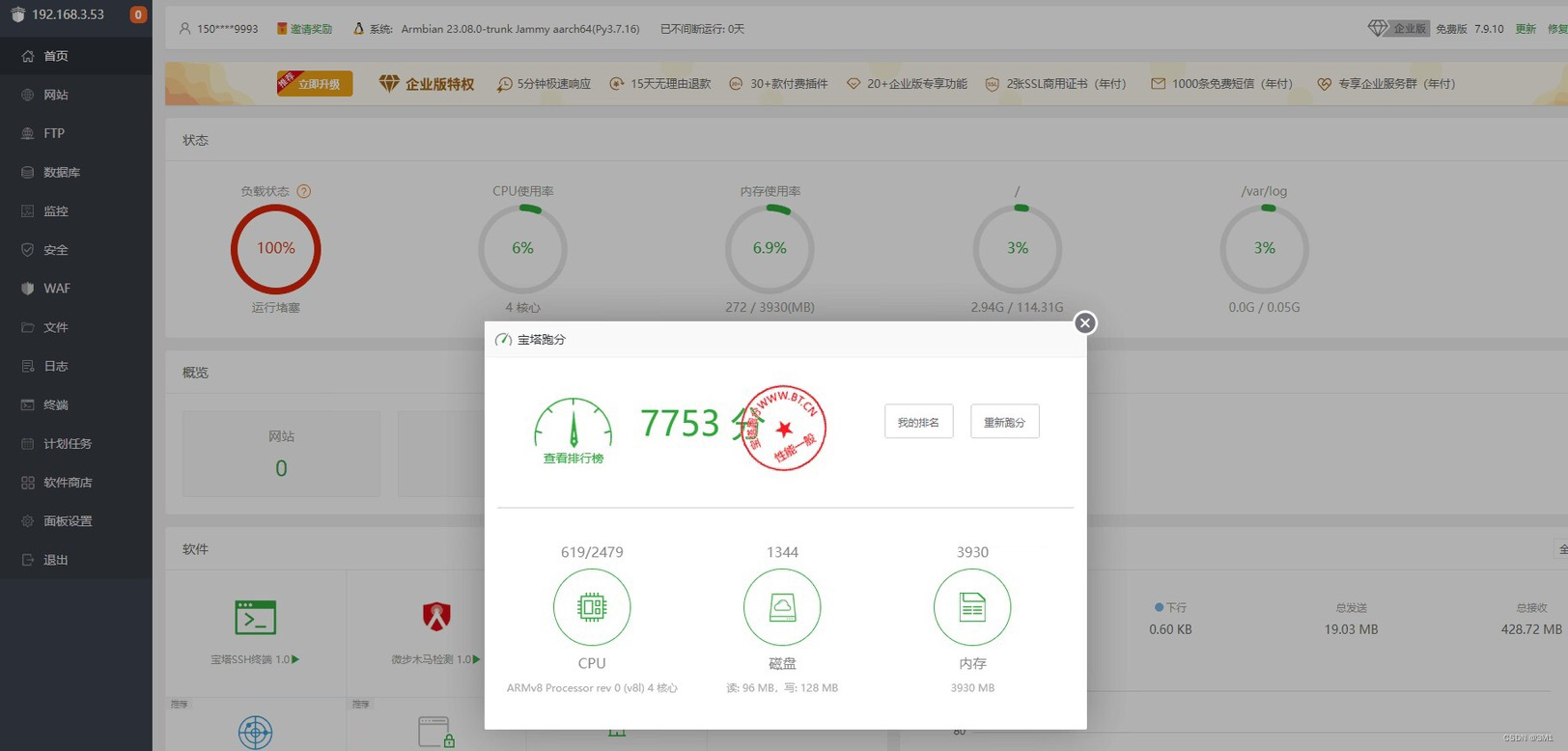Screen dimensions: 1568x751
Task: Click the 5分钟极速响应 feature
Action: pos(544,84)
